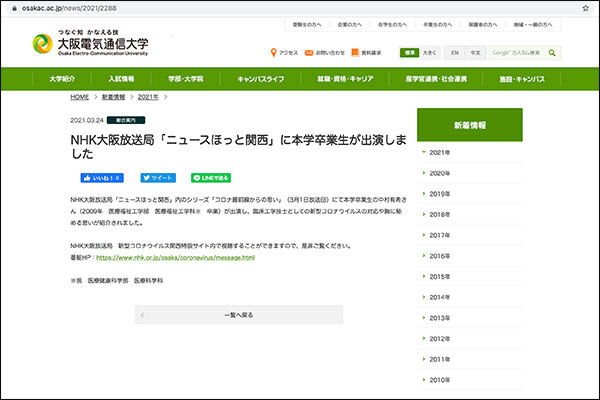Select 標準 text size toggle
This screenshot has width=600, height=400.
(409, 53)
